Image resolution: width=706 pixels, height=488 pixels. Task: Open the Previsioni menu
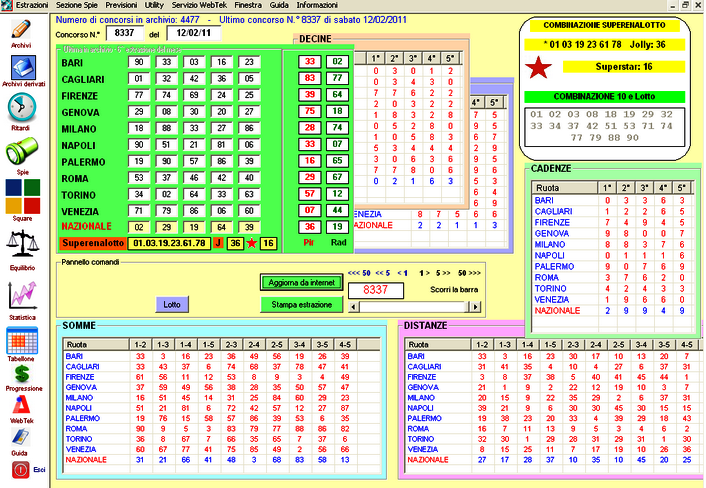[x=121, y=5]
